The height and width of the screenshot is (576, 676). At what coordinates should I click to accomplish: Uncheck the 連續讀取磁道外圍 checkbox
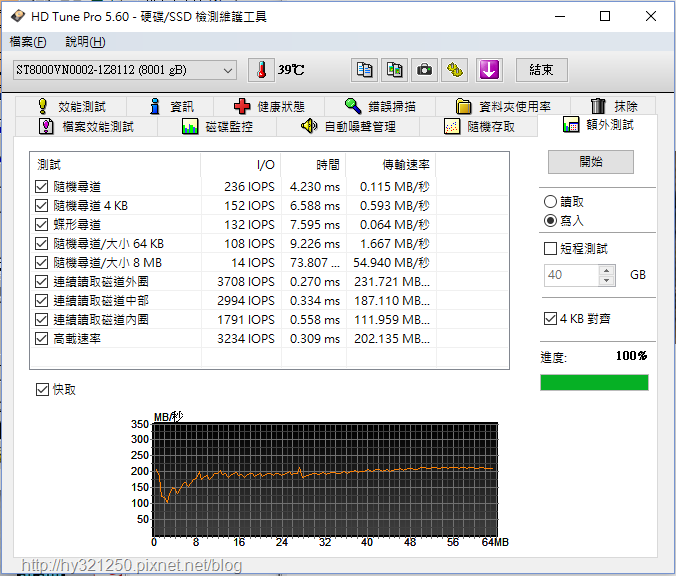41,282
